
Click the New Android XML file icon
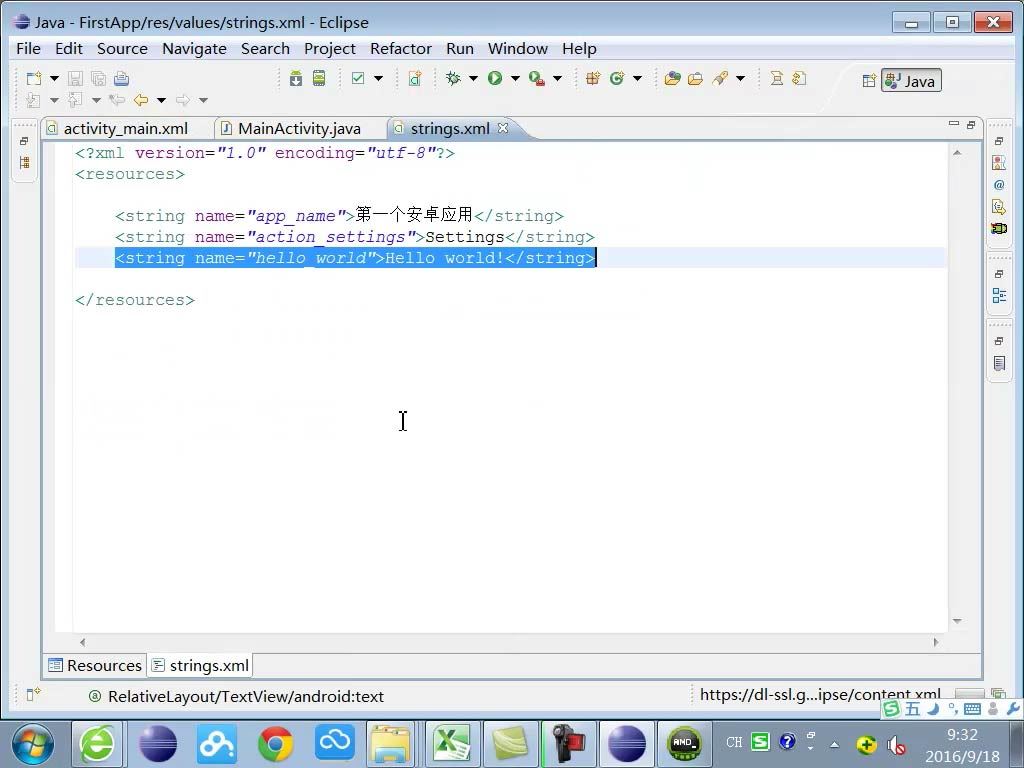pyautogui.click(x=415, y=79)
